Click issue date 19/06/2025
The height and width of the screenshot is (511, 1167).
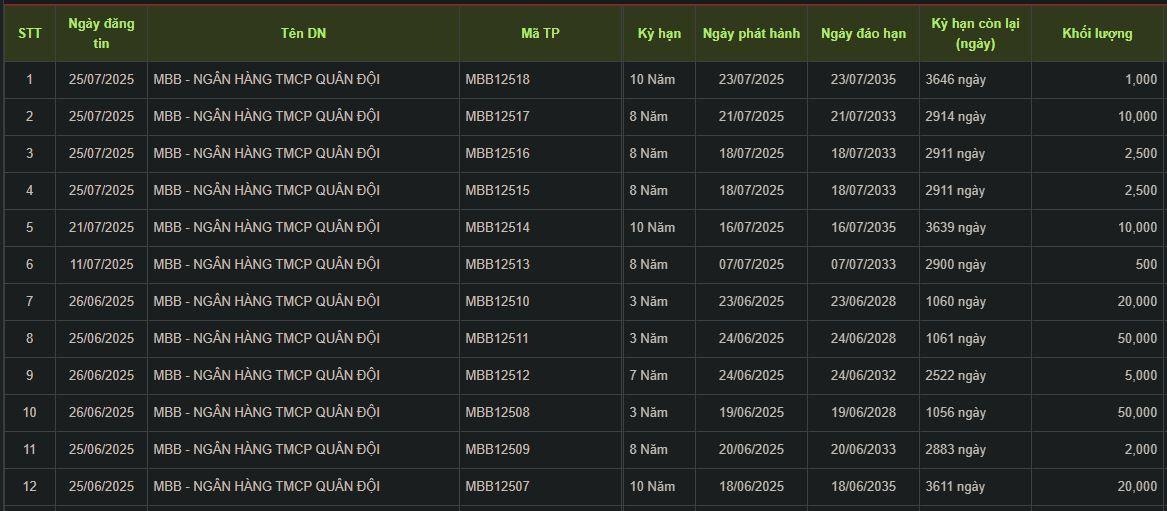tap(752, 412)
